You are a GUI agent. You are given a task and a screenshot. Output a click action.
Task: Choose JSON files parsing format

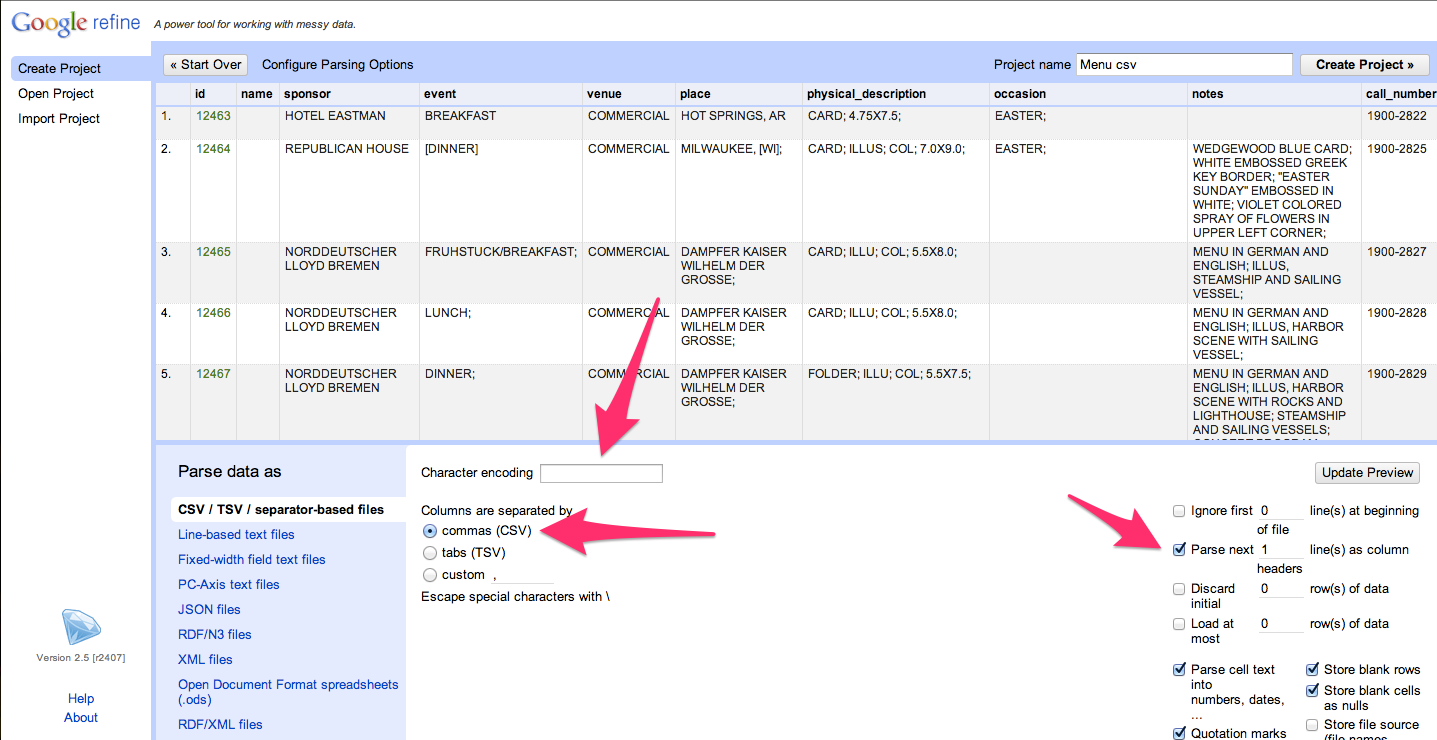tap(209, 610)
